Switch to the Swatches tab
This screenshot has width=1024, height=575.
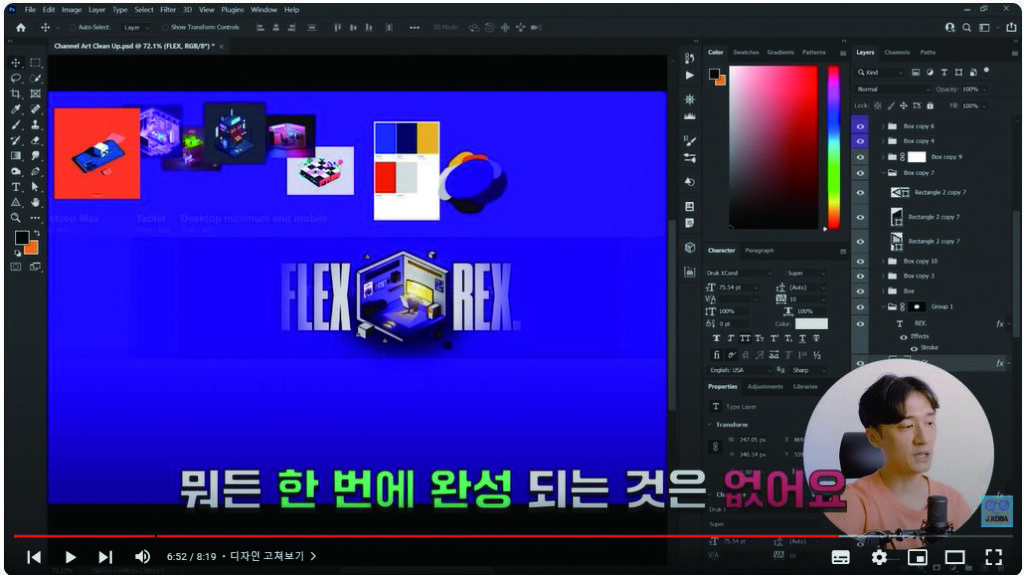click(x=746, y=52)
